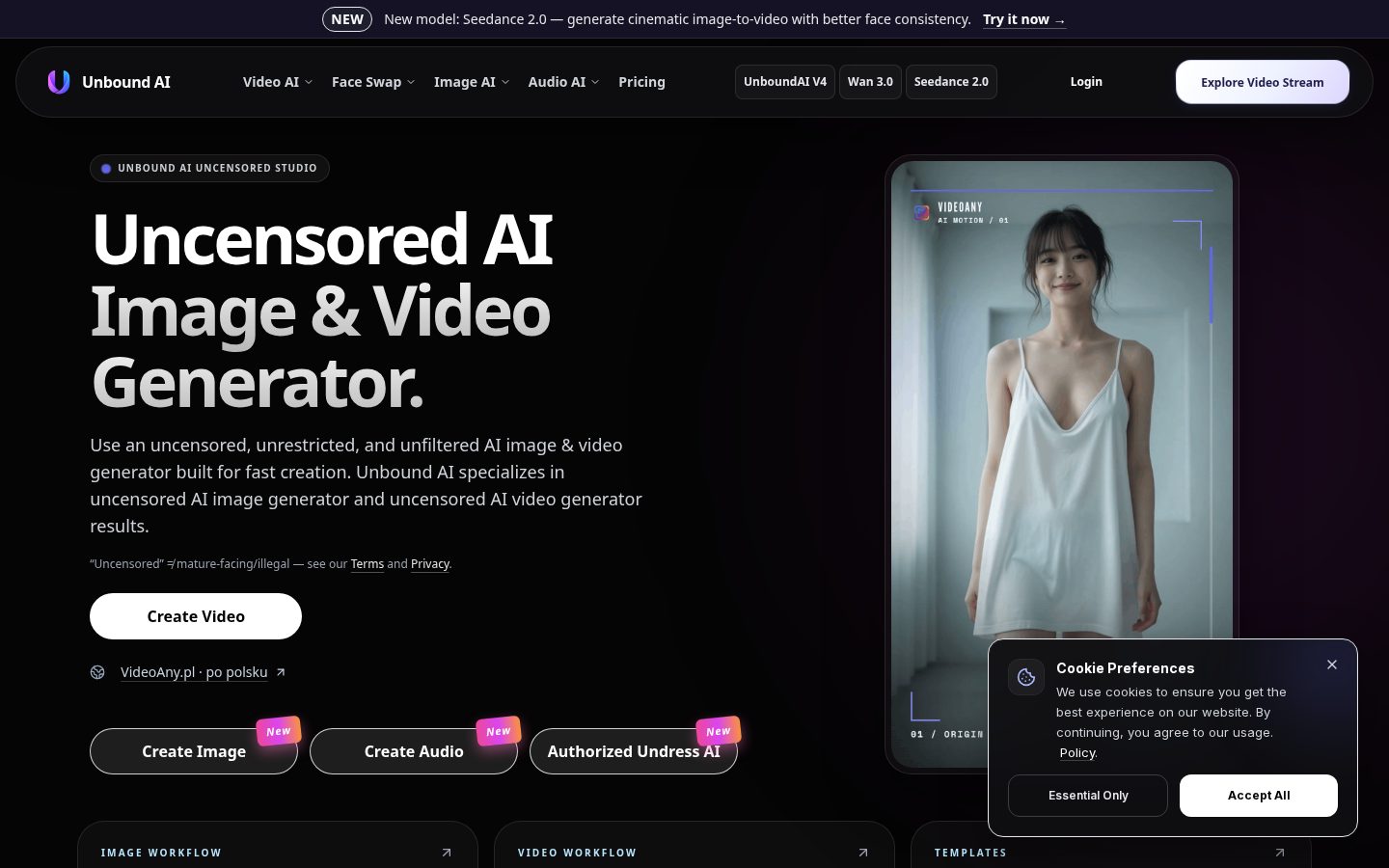The image size is (1389, 868).
Task: Expand the Image AI menu
Action: (472, 82)
